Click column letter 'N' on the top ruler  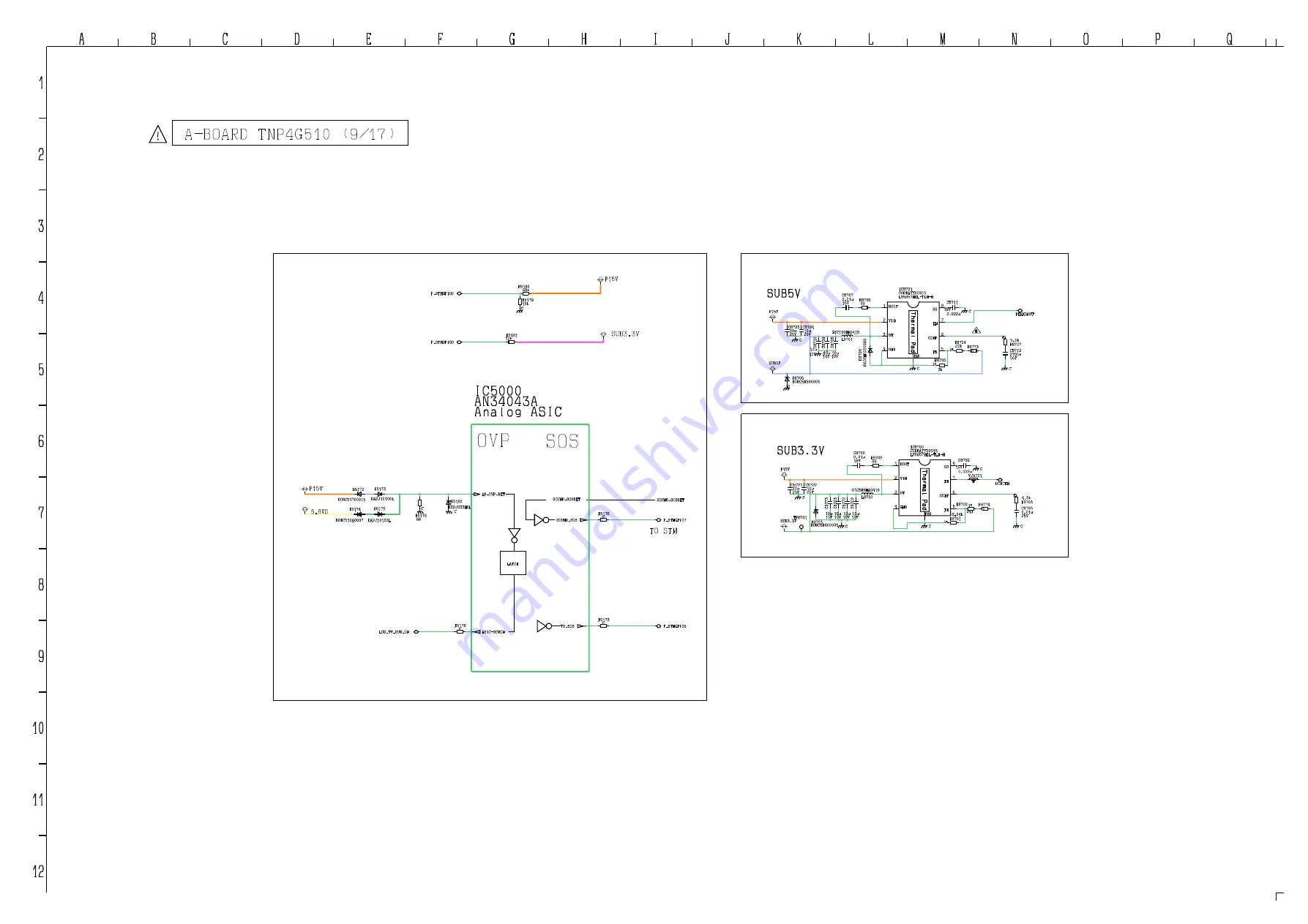click(x=1014, y=39)
